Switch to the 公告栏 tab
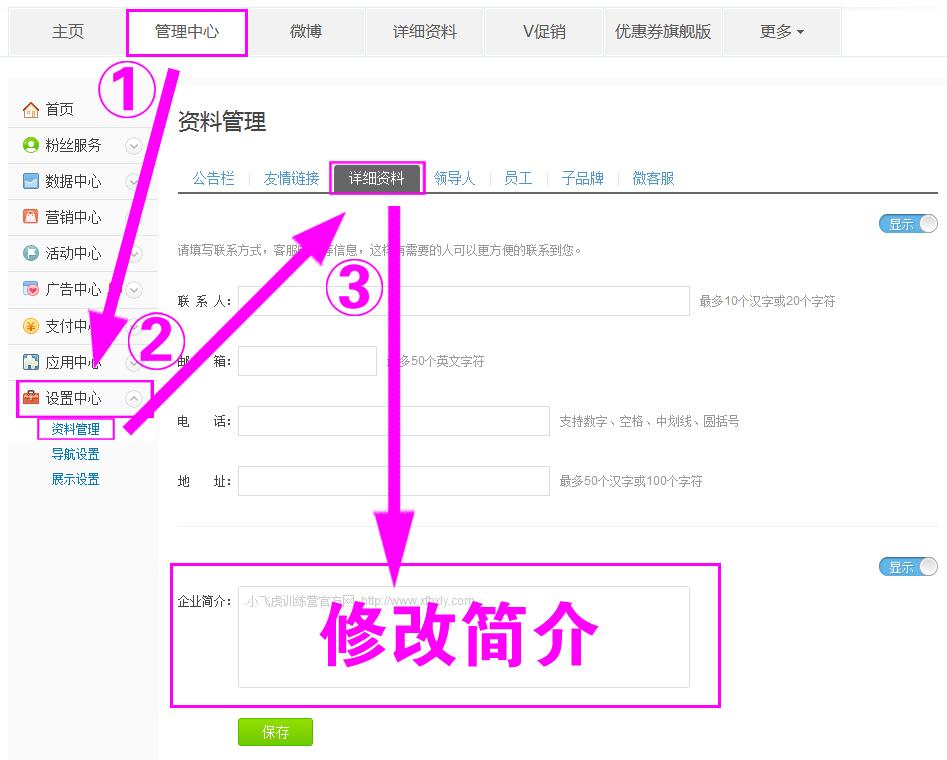947x760 pixels. tap(213, 178)
